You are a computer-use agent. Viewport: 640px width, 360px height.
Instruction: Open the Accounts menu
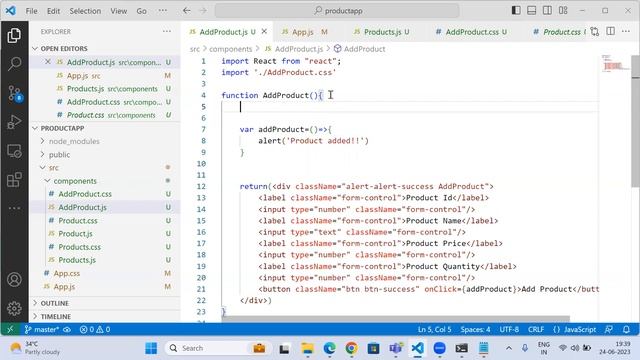[x=14, y=280]
